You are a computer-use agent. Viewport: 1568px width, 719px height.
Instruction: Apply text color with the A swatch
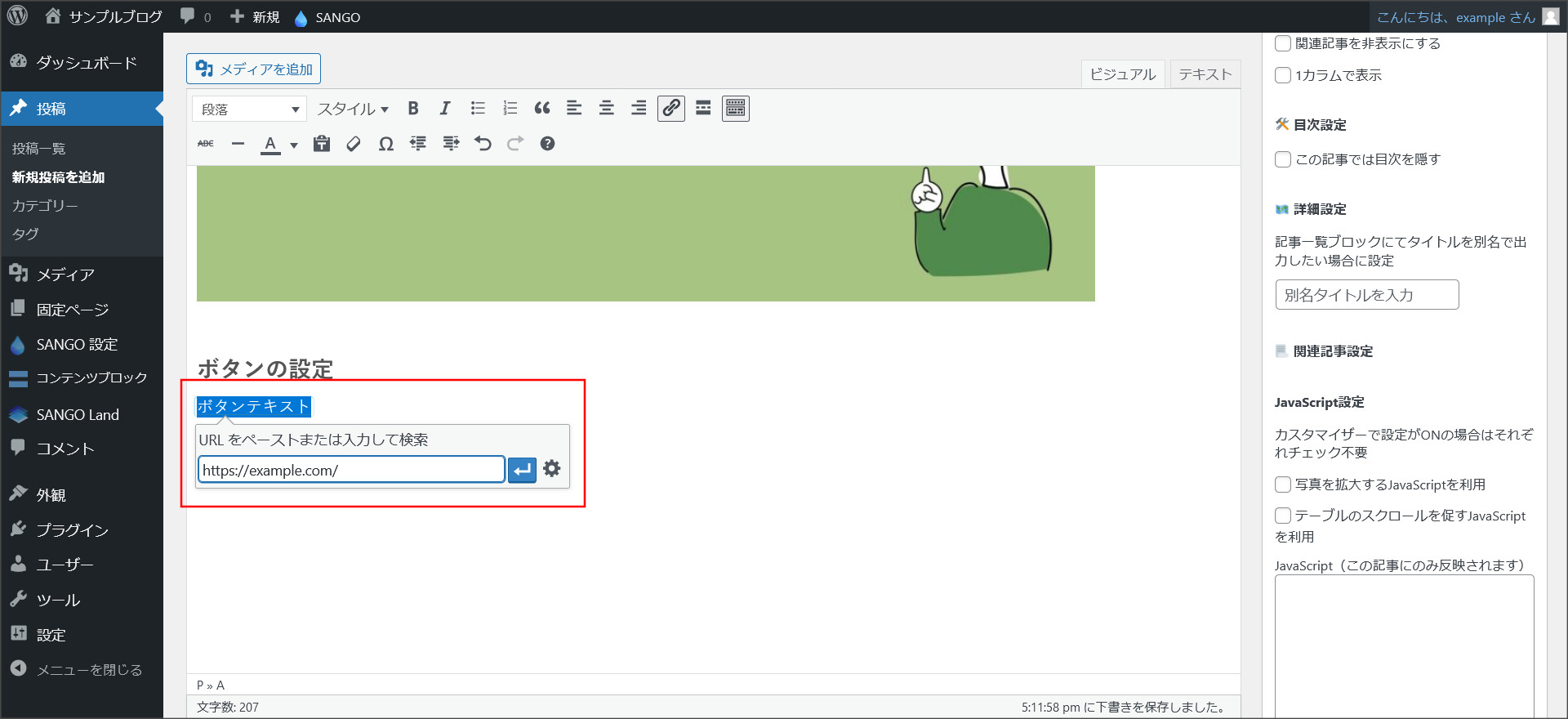click(x=270, y=144)
